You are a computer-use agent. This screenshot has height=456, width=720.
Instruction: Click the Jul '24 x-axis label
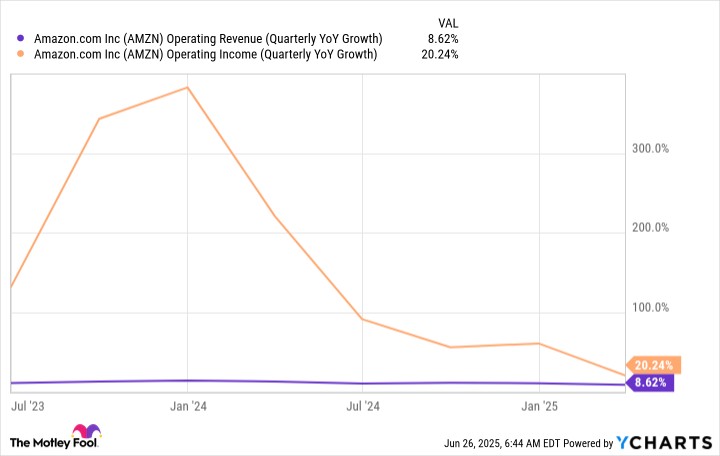[363, 406]
